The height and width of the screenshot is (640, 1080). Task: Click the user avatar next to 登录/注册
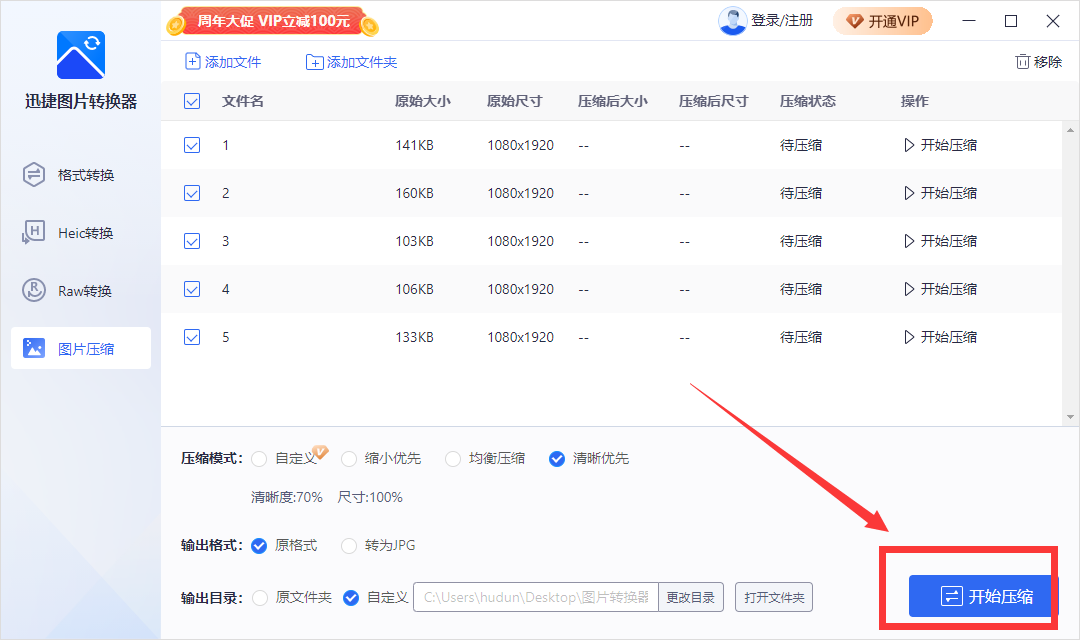tap(733, 20)
